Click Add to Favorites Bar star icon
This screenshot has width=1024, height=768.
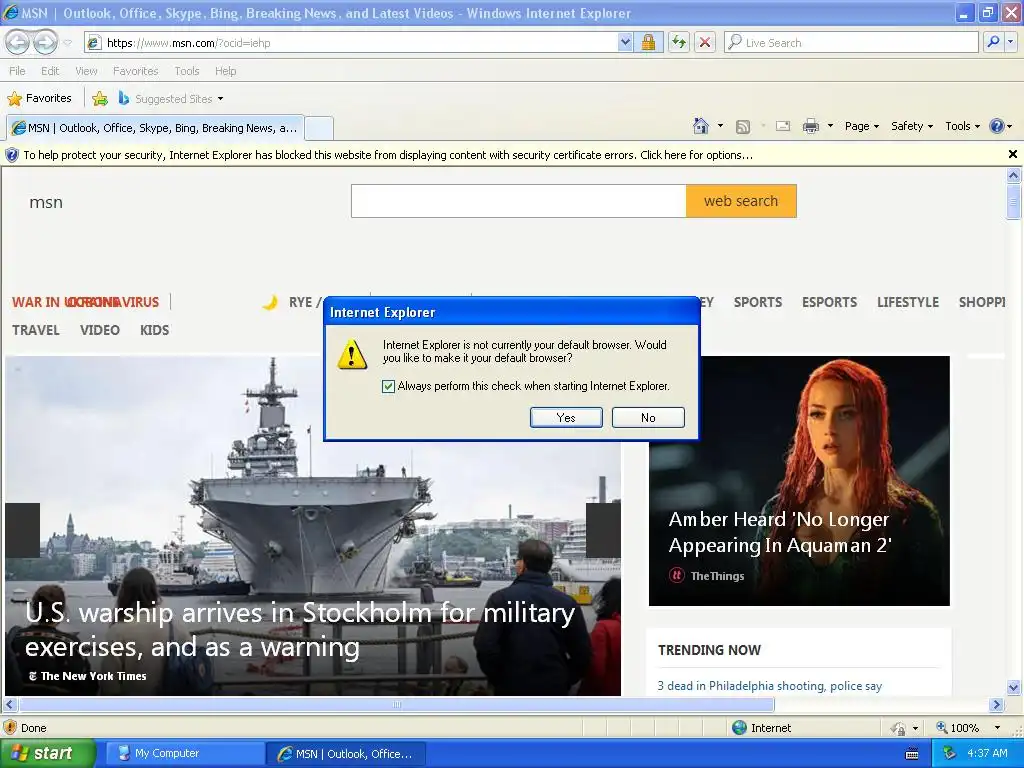[x=100, y=99]
